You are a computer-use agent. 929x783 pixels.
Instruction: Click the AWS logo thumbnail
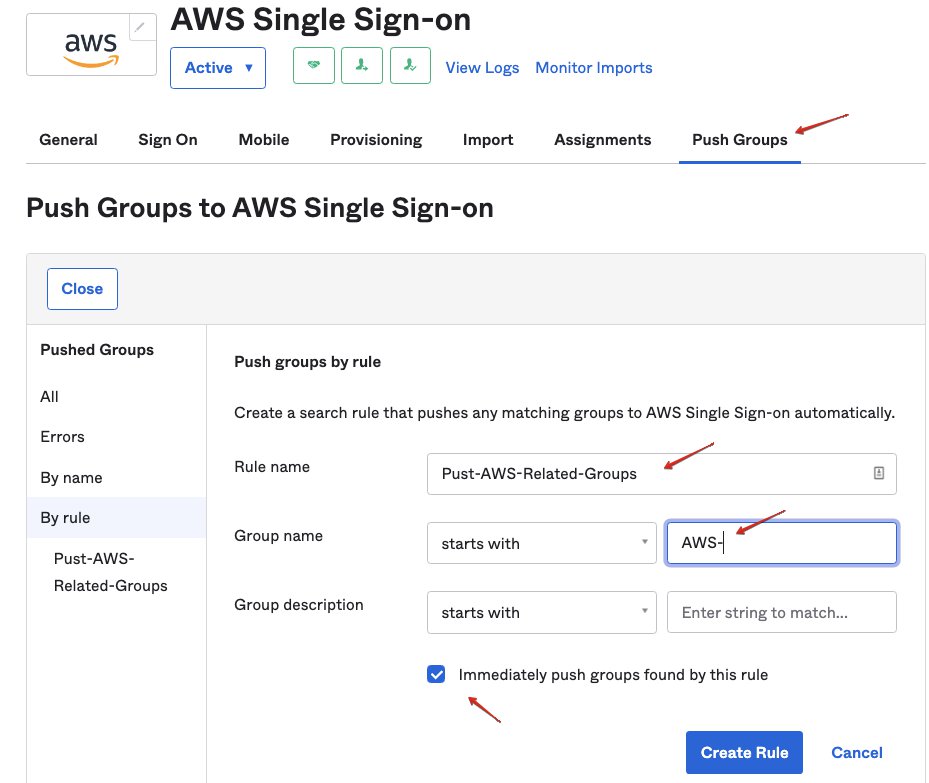(91, 45)
